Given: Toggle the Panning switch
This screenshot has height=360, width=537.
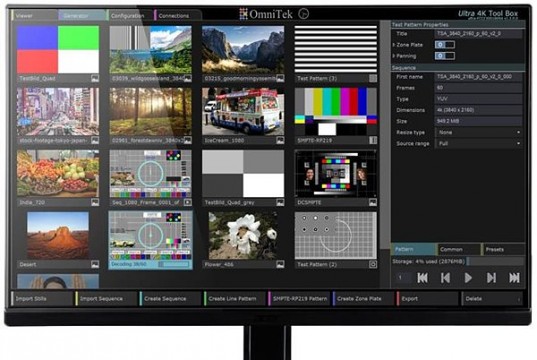Looking at the screenshot, I should coord(445,55).
